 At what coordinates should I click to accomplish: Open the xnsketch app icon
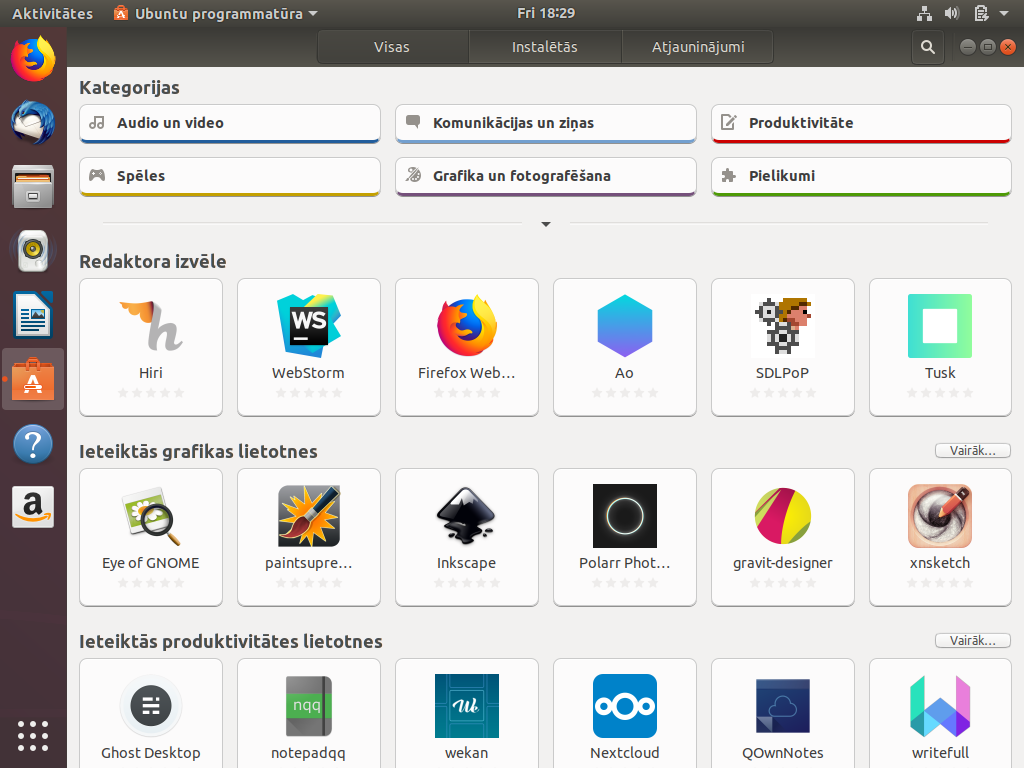pyautogui.click(x=940, y=516)
